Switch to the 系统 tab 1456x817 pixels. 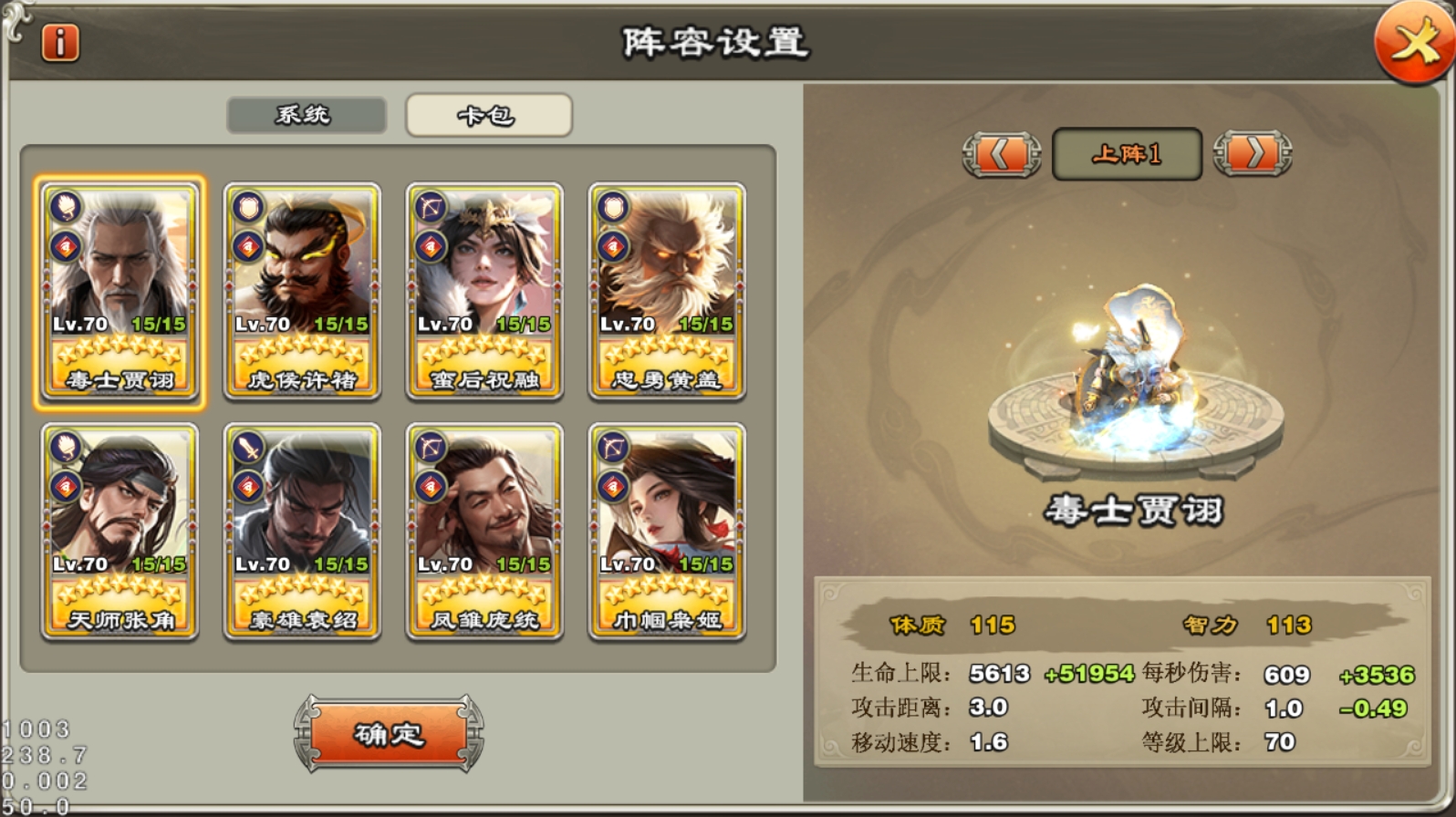click(x=307, y=115)
